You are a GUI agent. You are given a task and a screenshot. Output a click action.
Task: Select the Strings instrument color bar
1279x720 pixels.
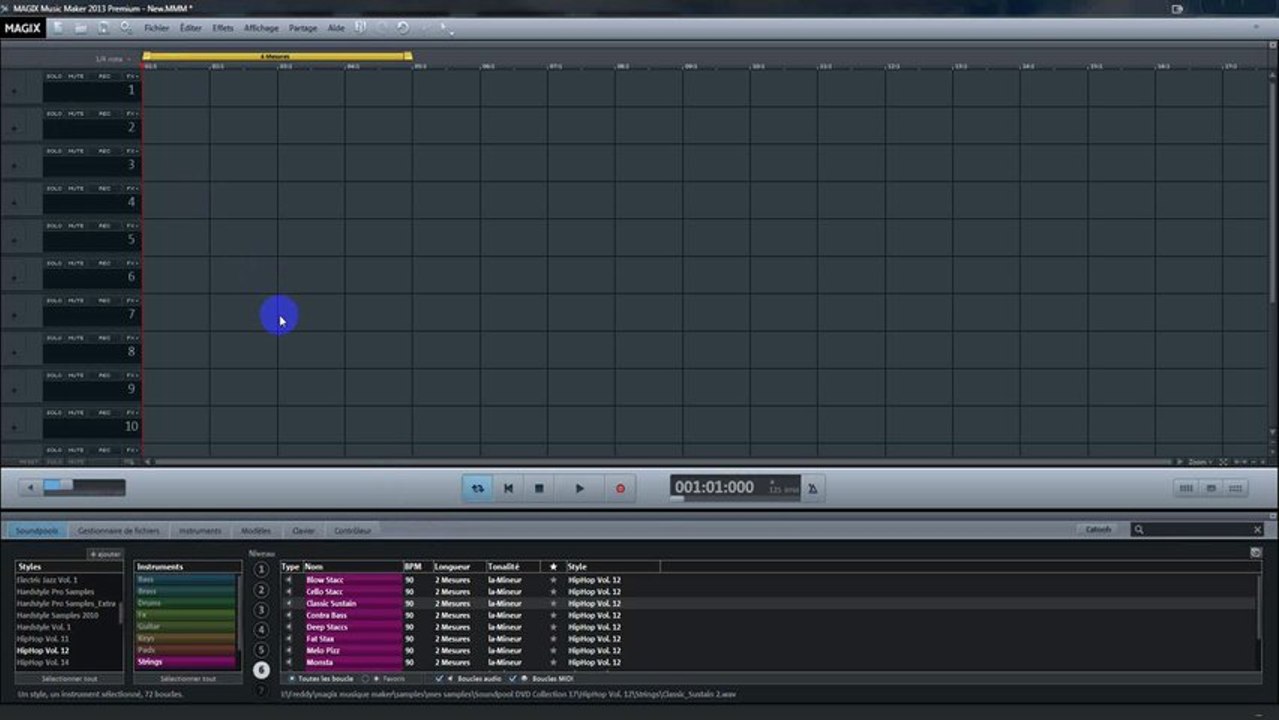click(185, 662)
